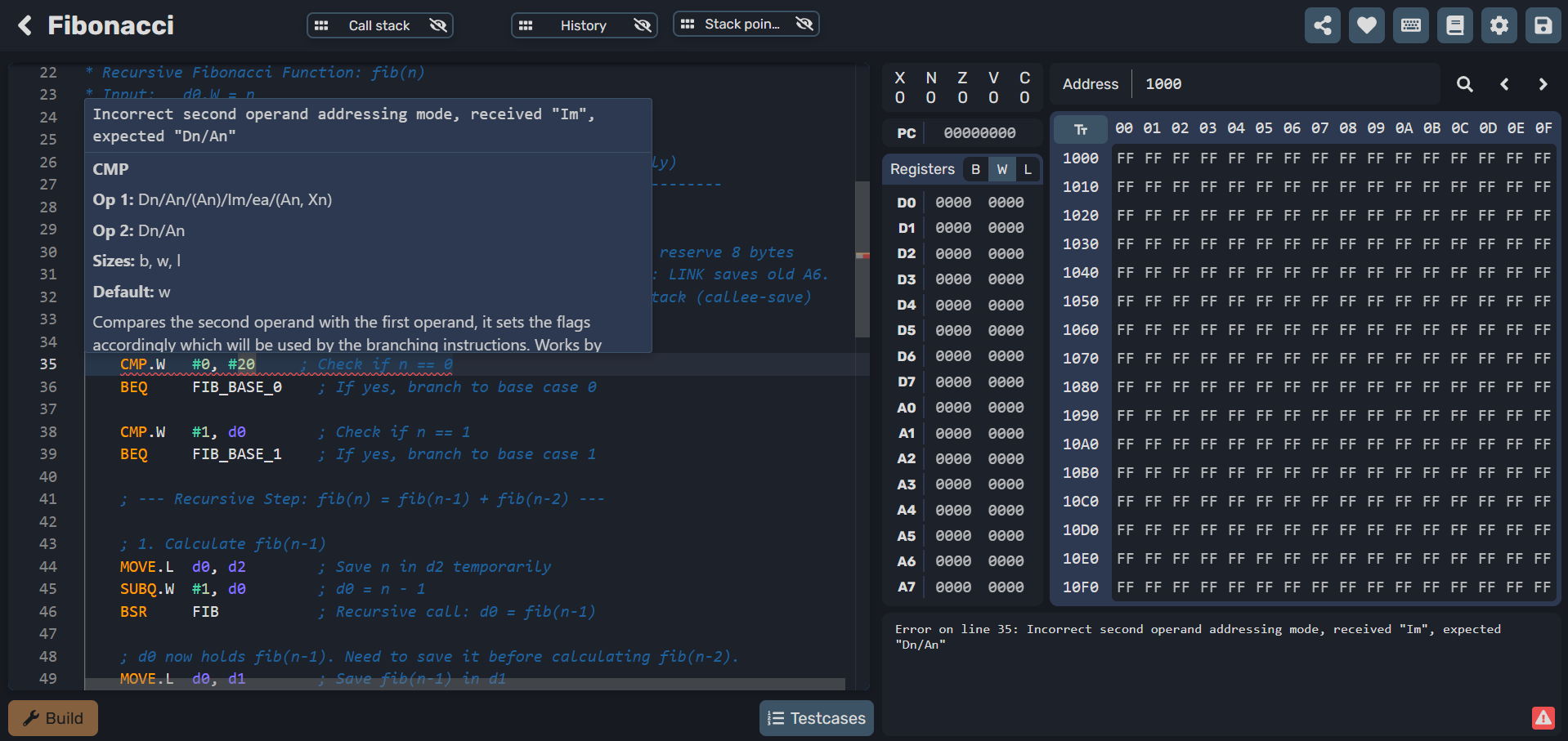Click the grid icon on Stack pointer
1568x741 pixels.
click(688, 24)
